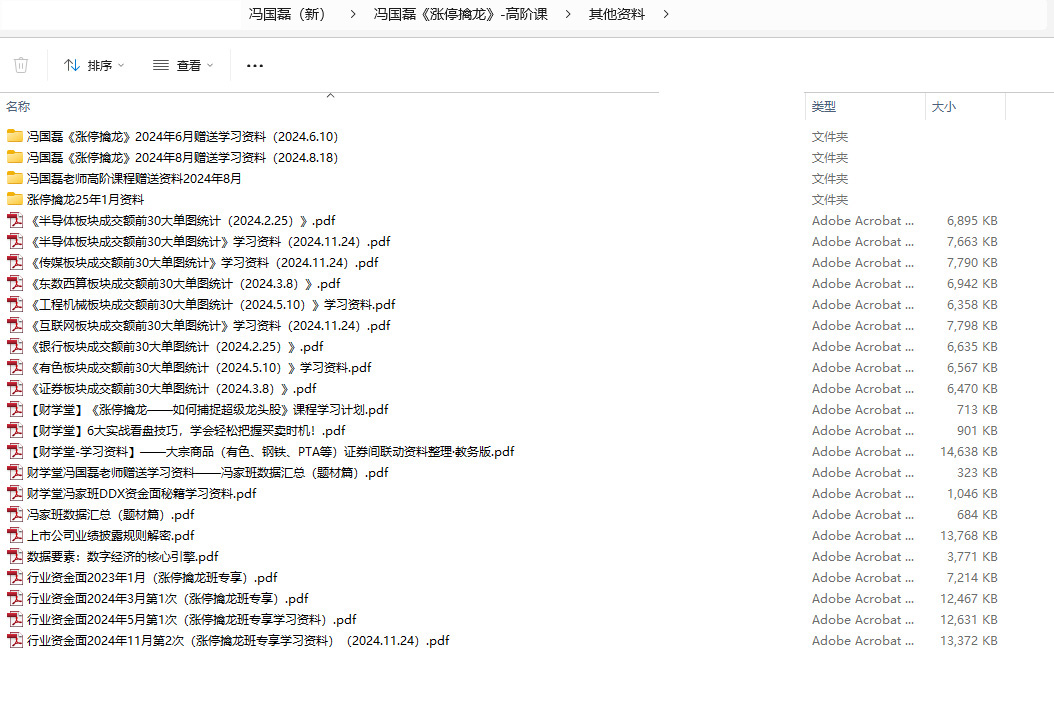Click the trash delete icon in toolbar
The width and height of the screenshot is (1054, 724).
tap(21, 65)
